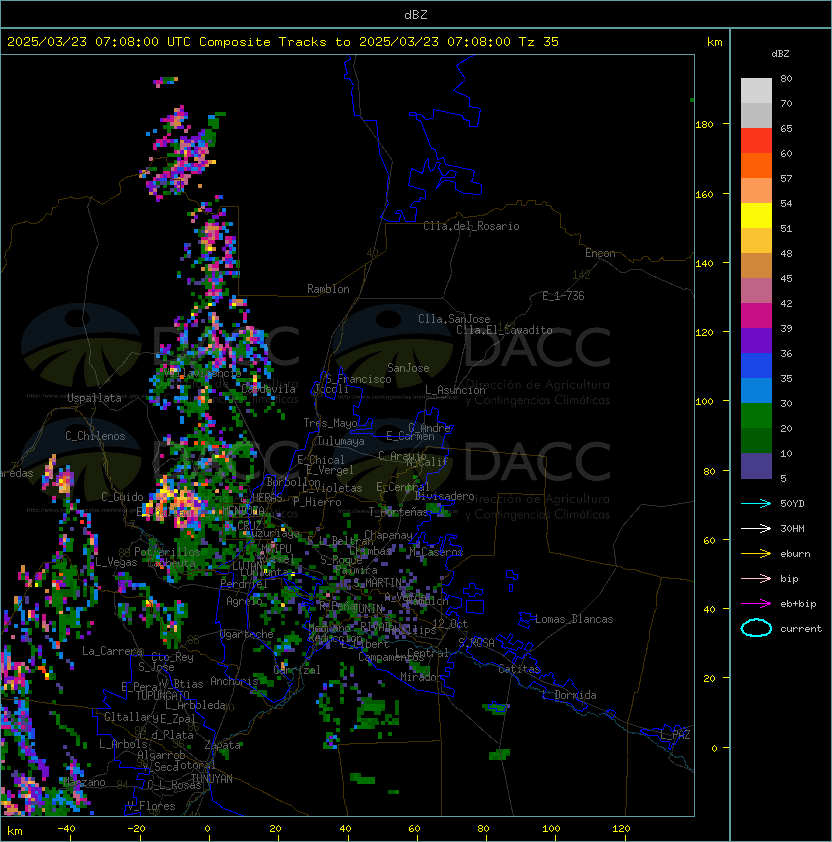Click the 'C_Guido' map label
This screenshot has width=832, height=842.
tap(122, 497)
